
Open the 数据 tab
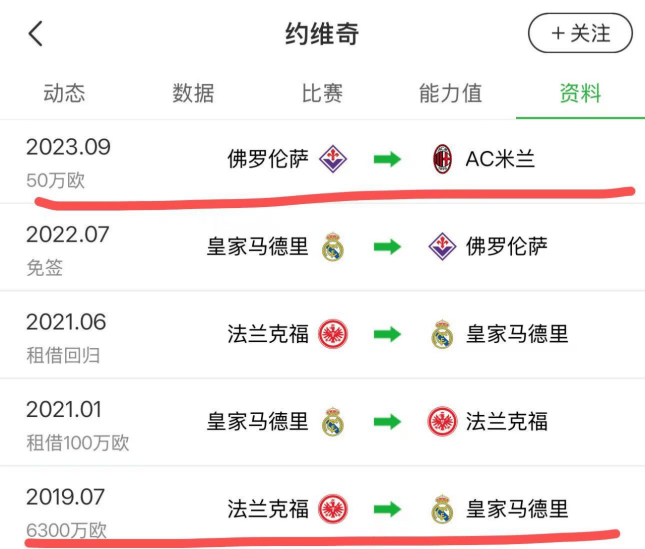(193, 94)
